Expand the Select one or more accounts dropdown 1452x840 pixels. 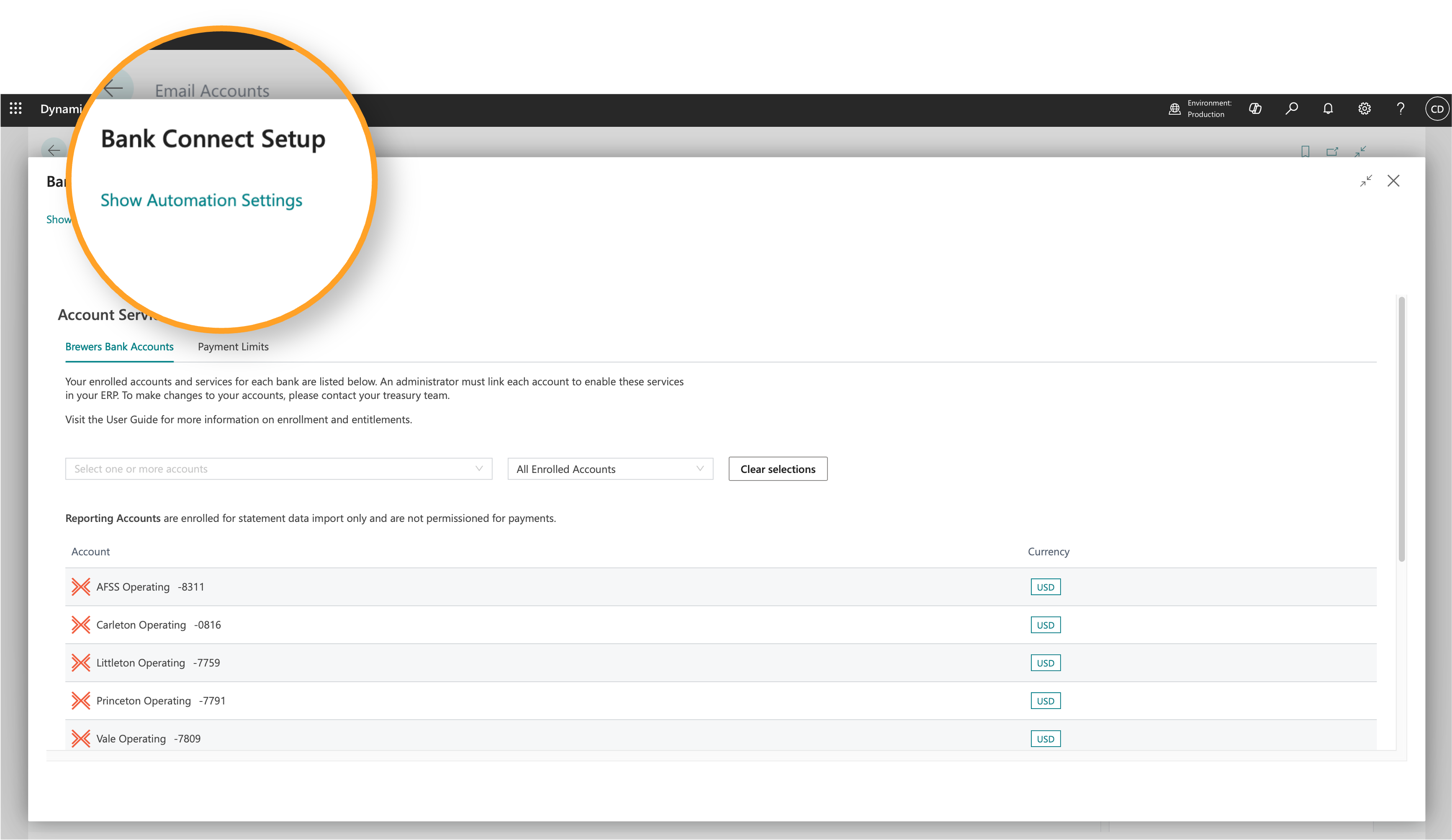tap(279, 469)
